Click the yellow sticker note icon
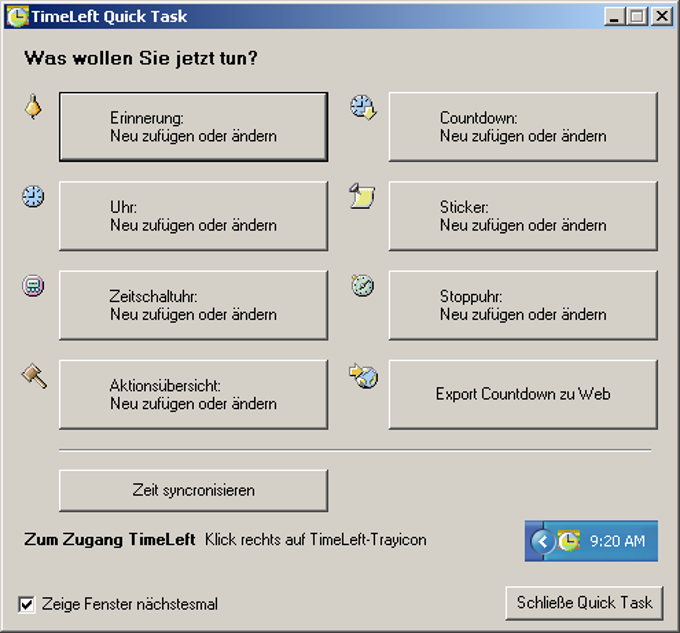680x633 pixels. coord(362,196)
